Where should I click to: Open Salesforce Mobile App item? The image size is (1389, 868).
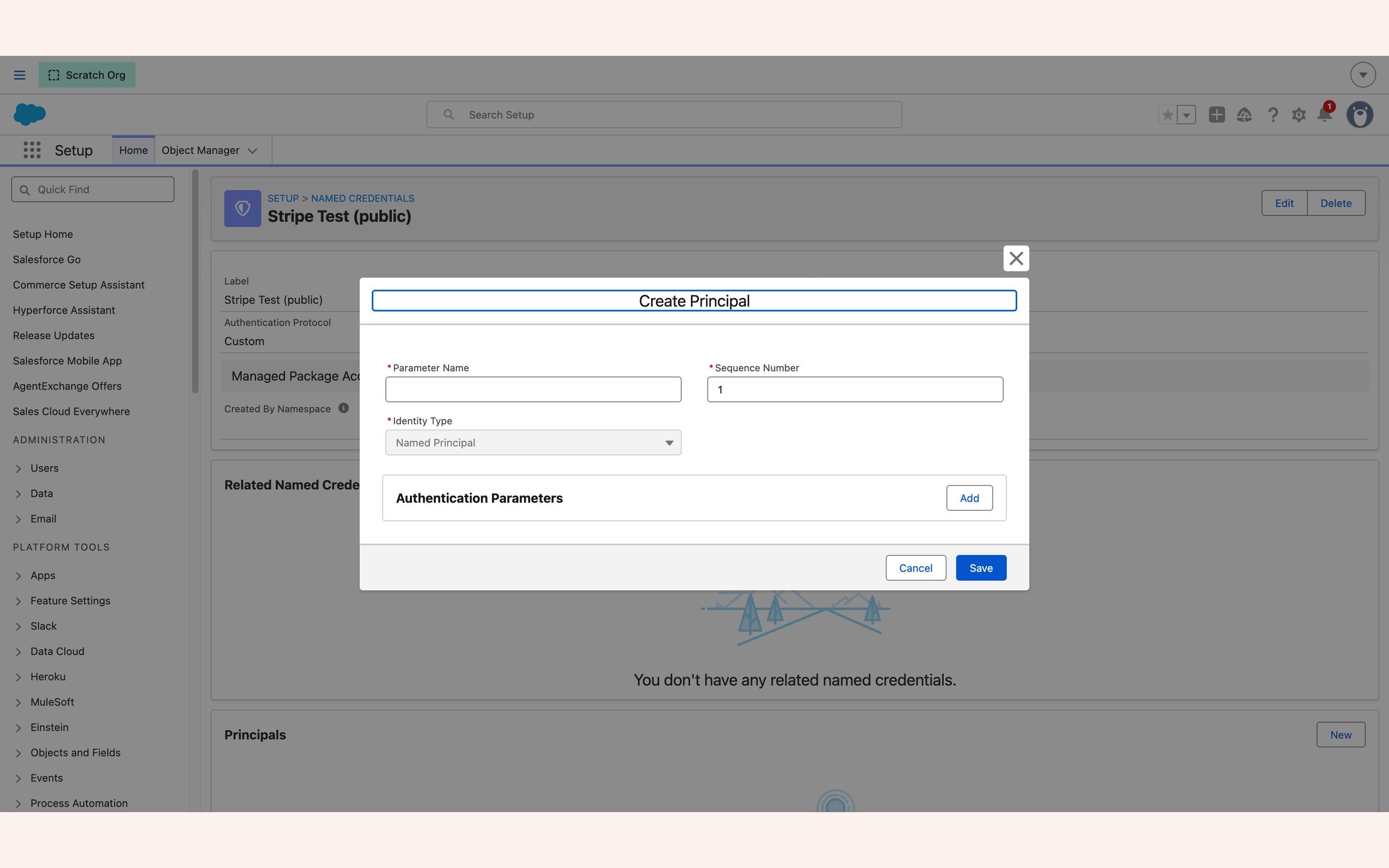pos(67,361)
